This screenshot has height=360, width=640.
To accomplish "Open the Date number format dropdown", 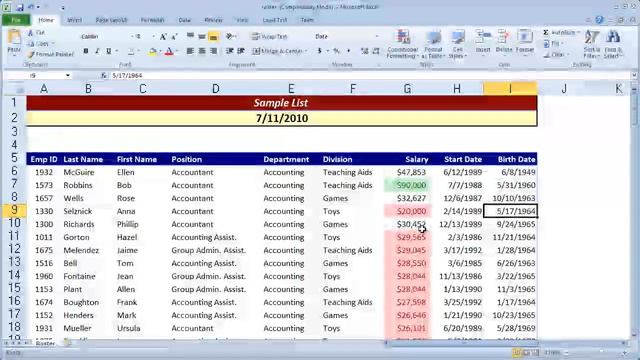I will [377, 36].
